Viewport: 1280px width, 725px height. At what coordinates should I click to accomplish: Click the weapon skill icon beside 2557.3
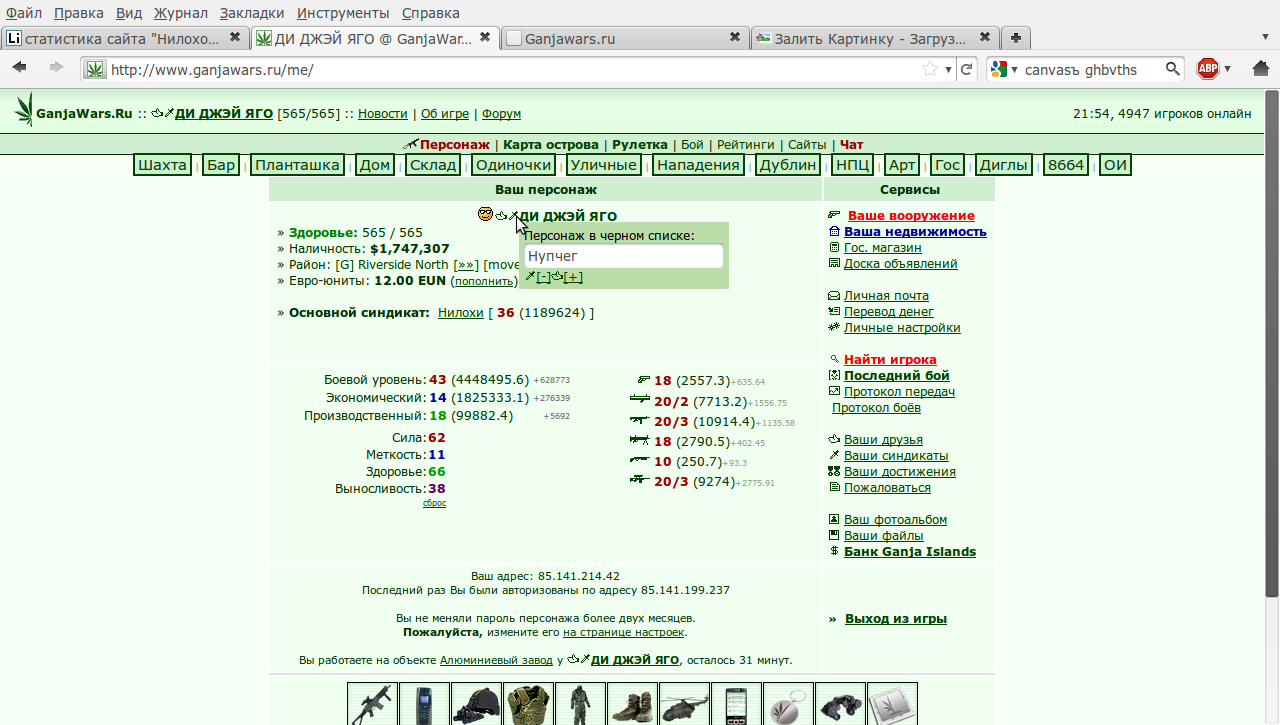pos(643,380)
